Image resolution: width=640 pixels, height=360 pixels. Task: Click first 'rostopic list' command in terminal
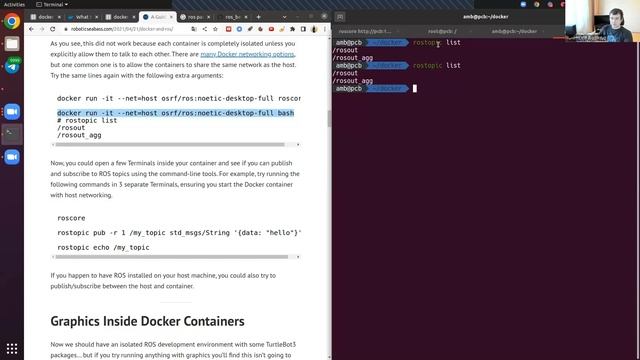436,42
